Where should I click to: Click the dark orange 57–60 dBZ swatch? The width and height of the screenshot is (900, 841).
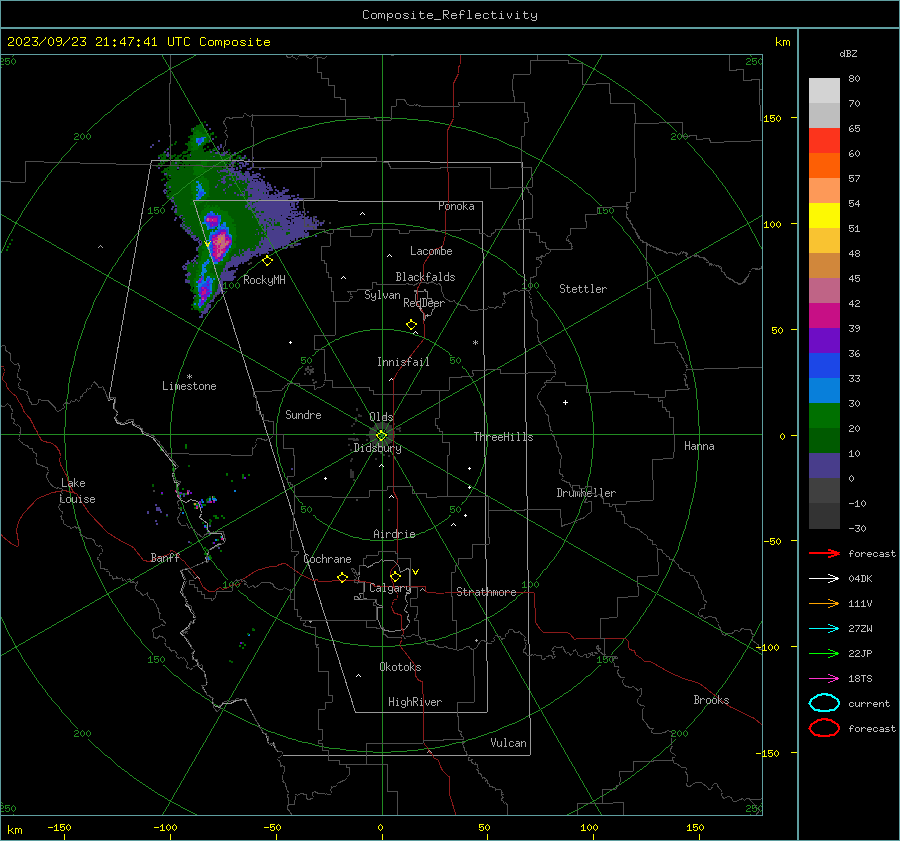click(x=824, y=166)
